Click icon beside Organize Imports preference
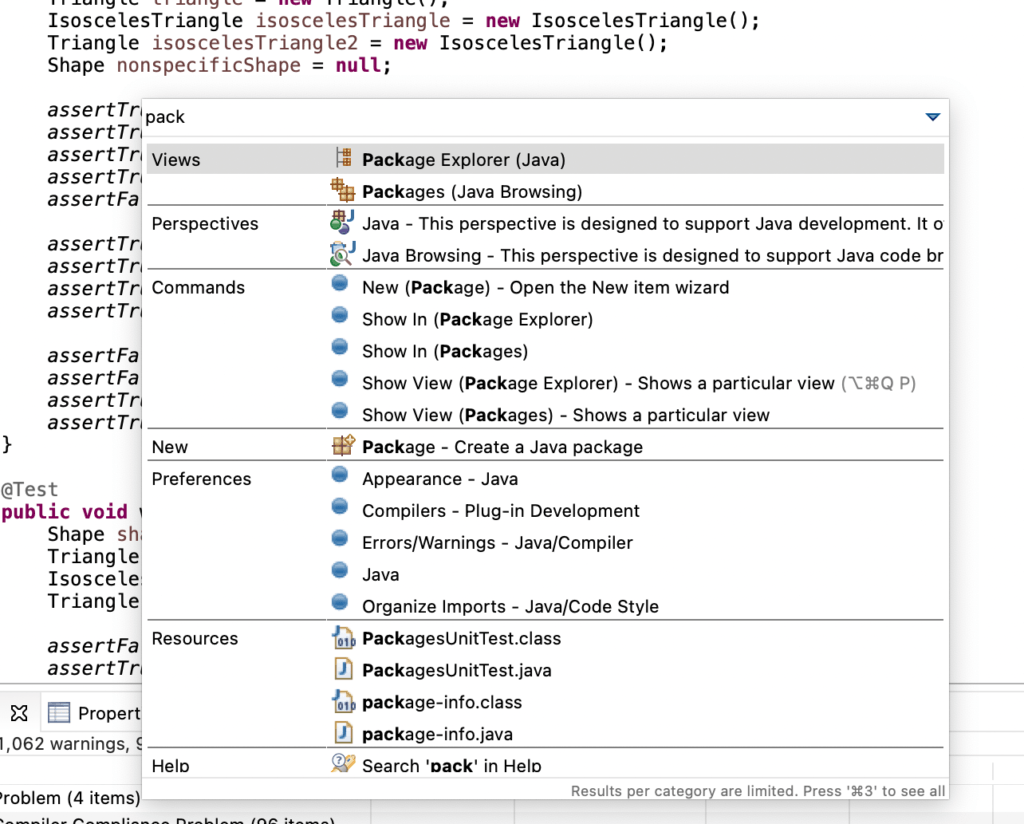The width and height of the screenshot is (1024, 824). click(340, 601)
